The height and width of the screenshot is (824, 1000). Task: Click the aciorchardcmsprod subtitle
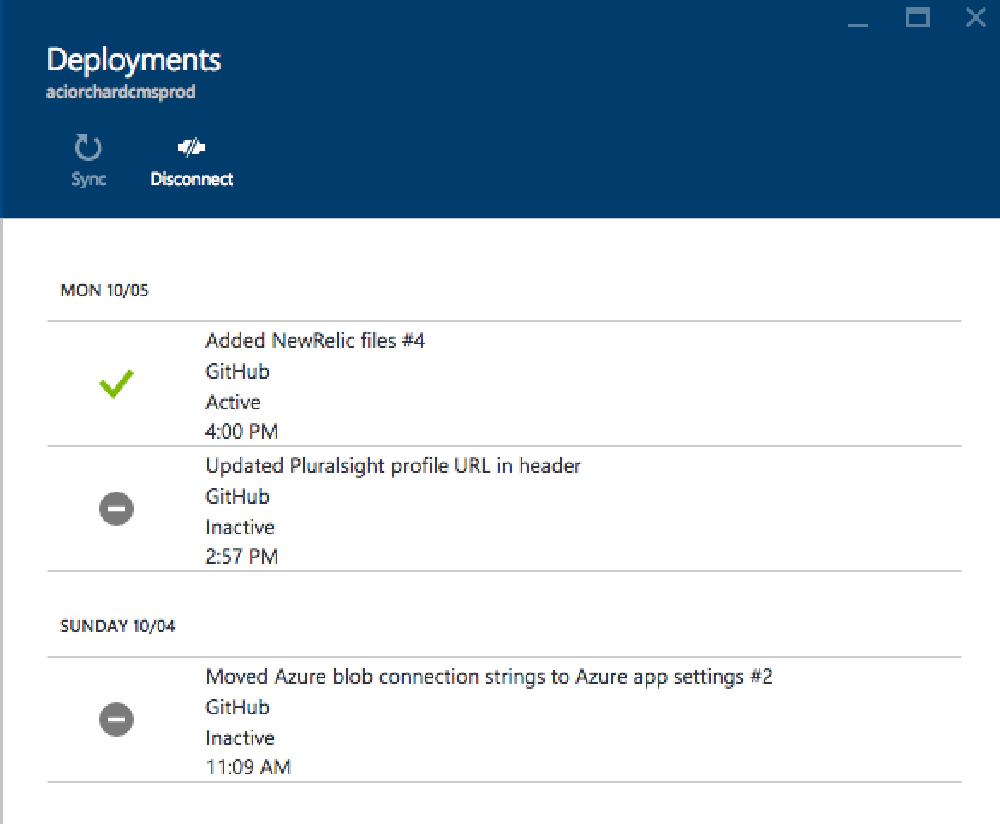point(120,92)
